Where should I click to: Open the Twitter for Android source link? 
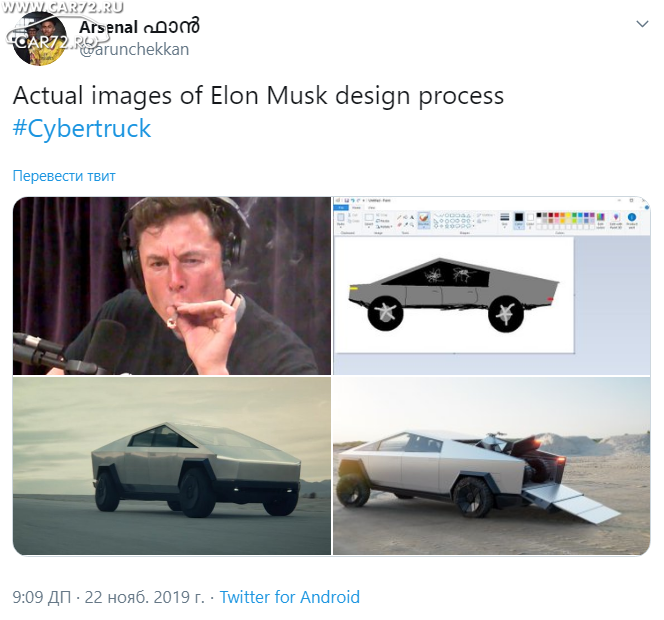tap(290, 597)
